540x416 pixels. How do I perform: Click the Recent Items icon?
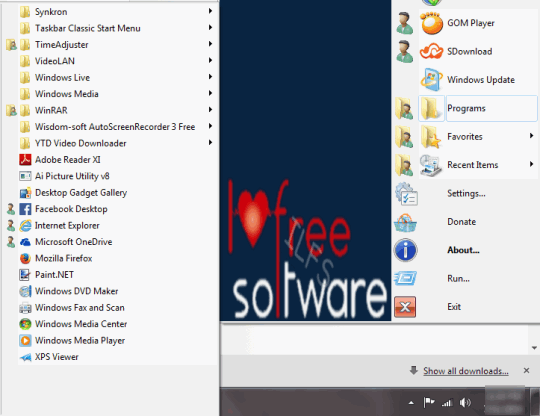(x=431, y=165)
